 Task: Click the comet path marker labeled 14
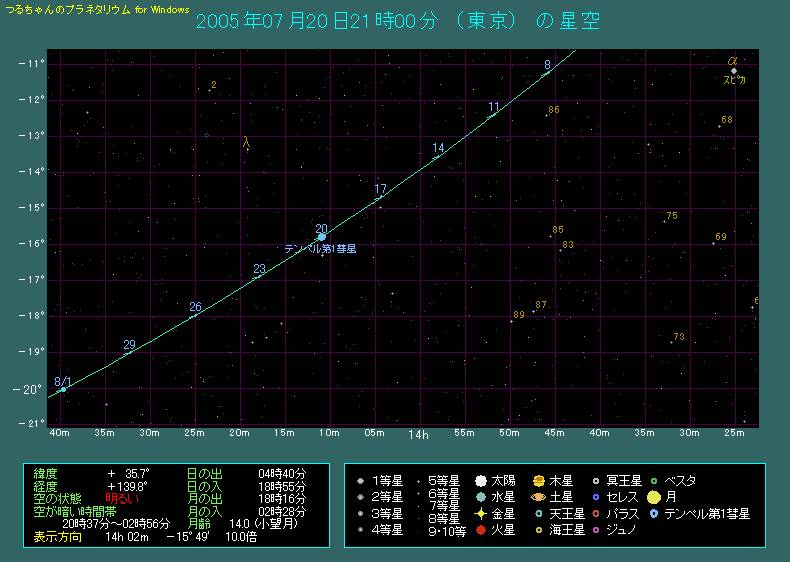point(436,156)
